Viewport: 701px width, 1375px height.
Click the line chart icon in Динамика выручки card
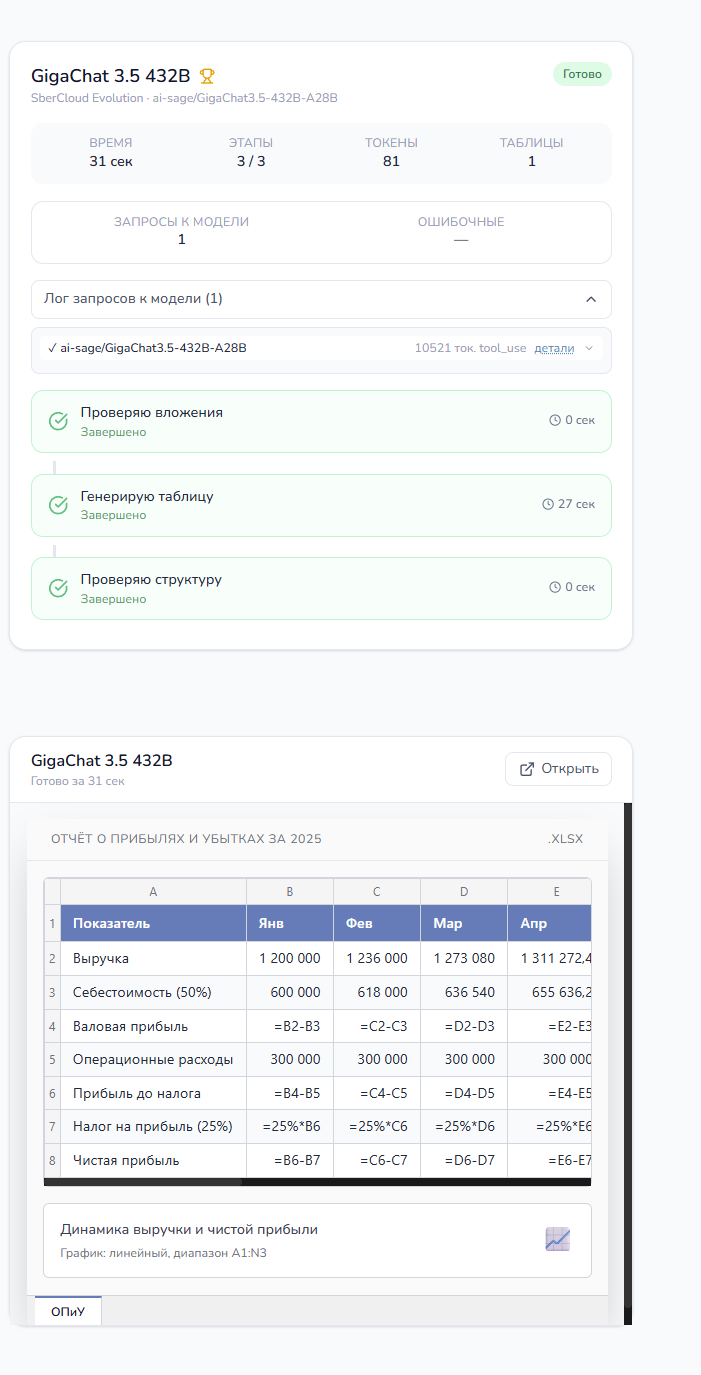[x=557, y=1240]
